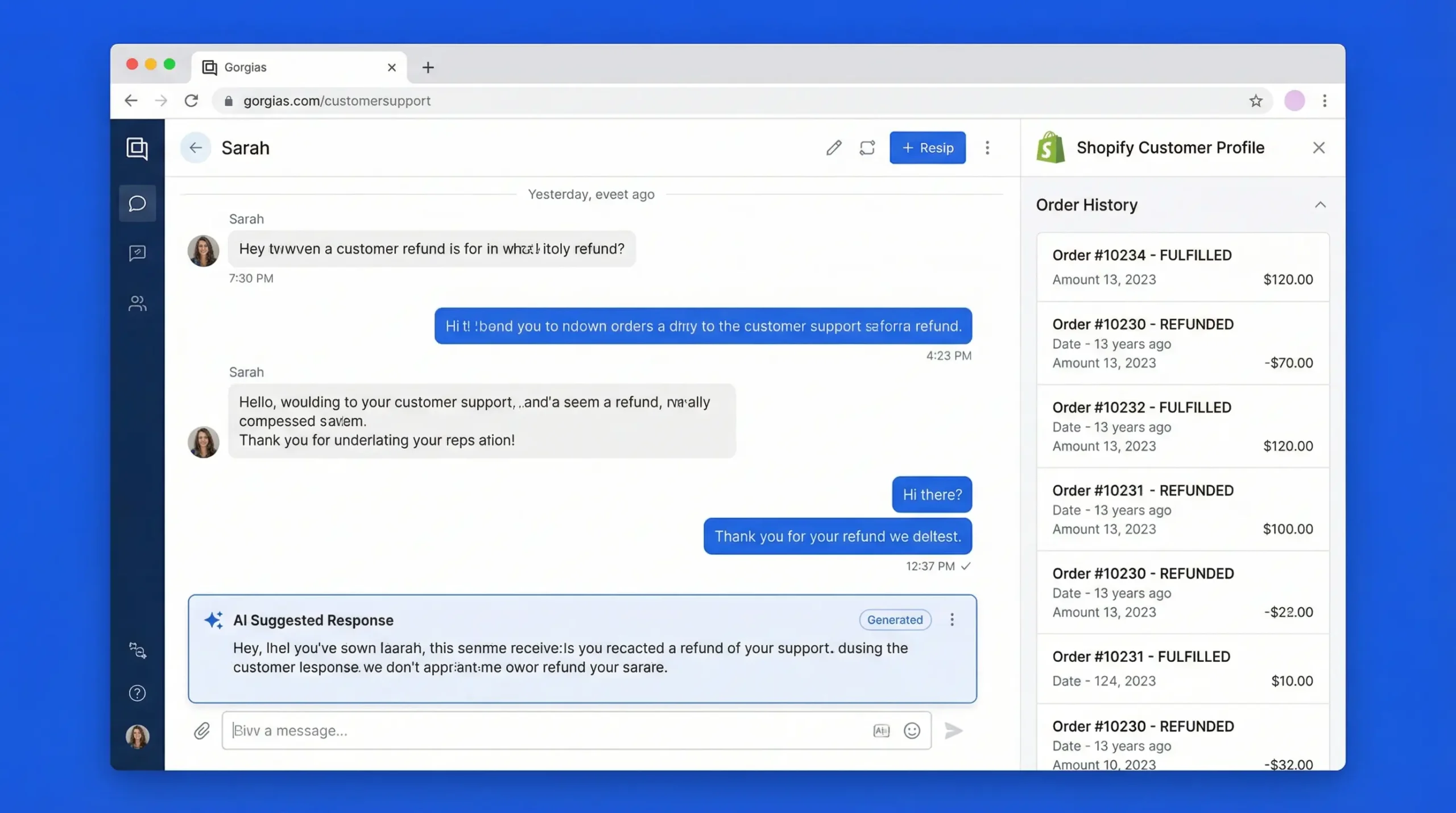Click the Sarah conversation title

245,148
